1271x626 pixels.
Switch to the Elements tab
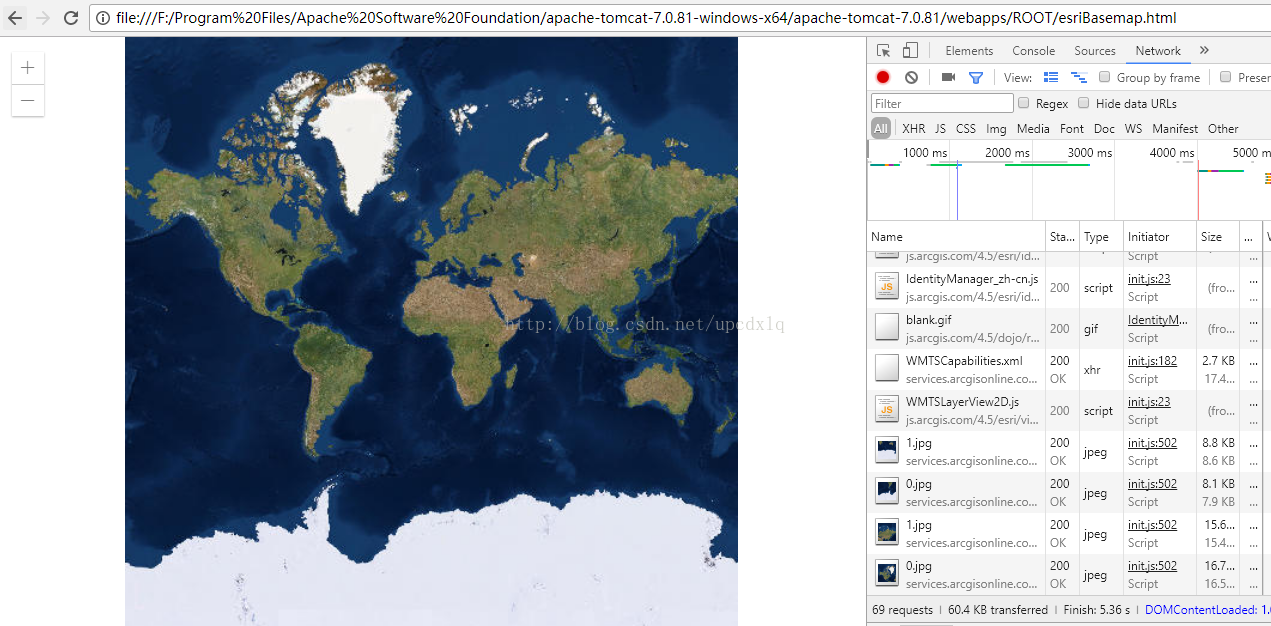point(969,51)
